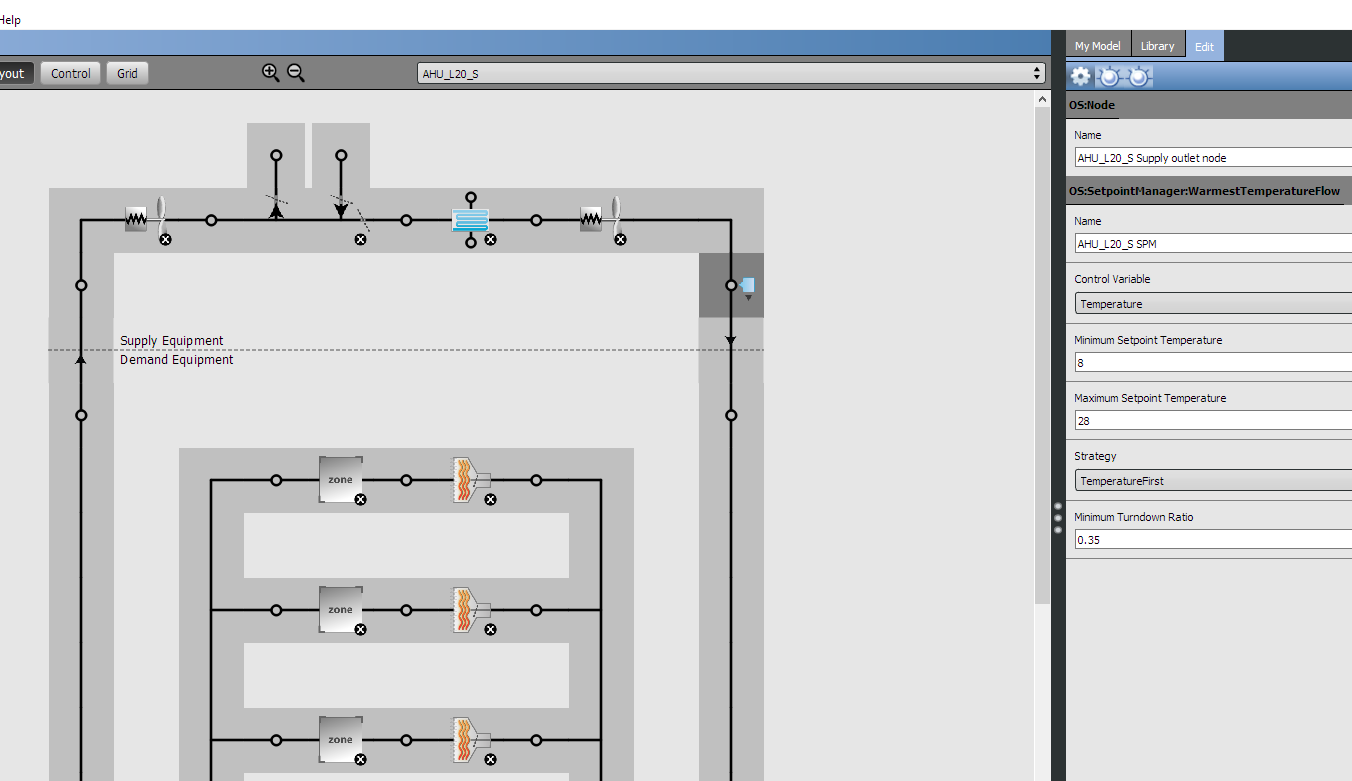1352x781 pixels.
Task: Click the OS:Node Name field
Action: [x=1213, y=157]
